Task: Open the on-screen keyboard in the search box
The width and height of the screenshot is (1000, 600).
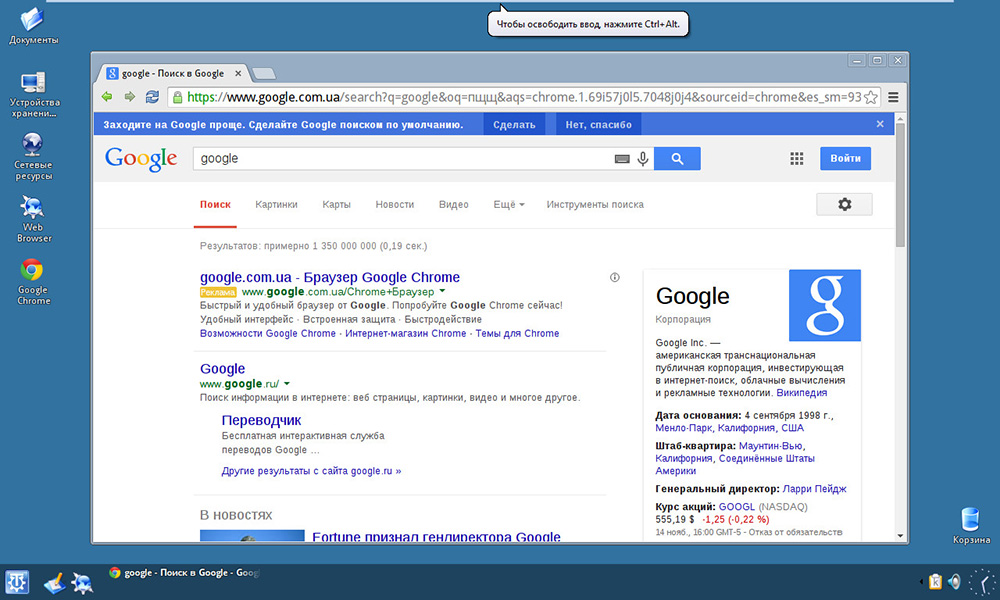Action: tap(622, 159)
